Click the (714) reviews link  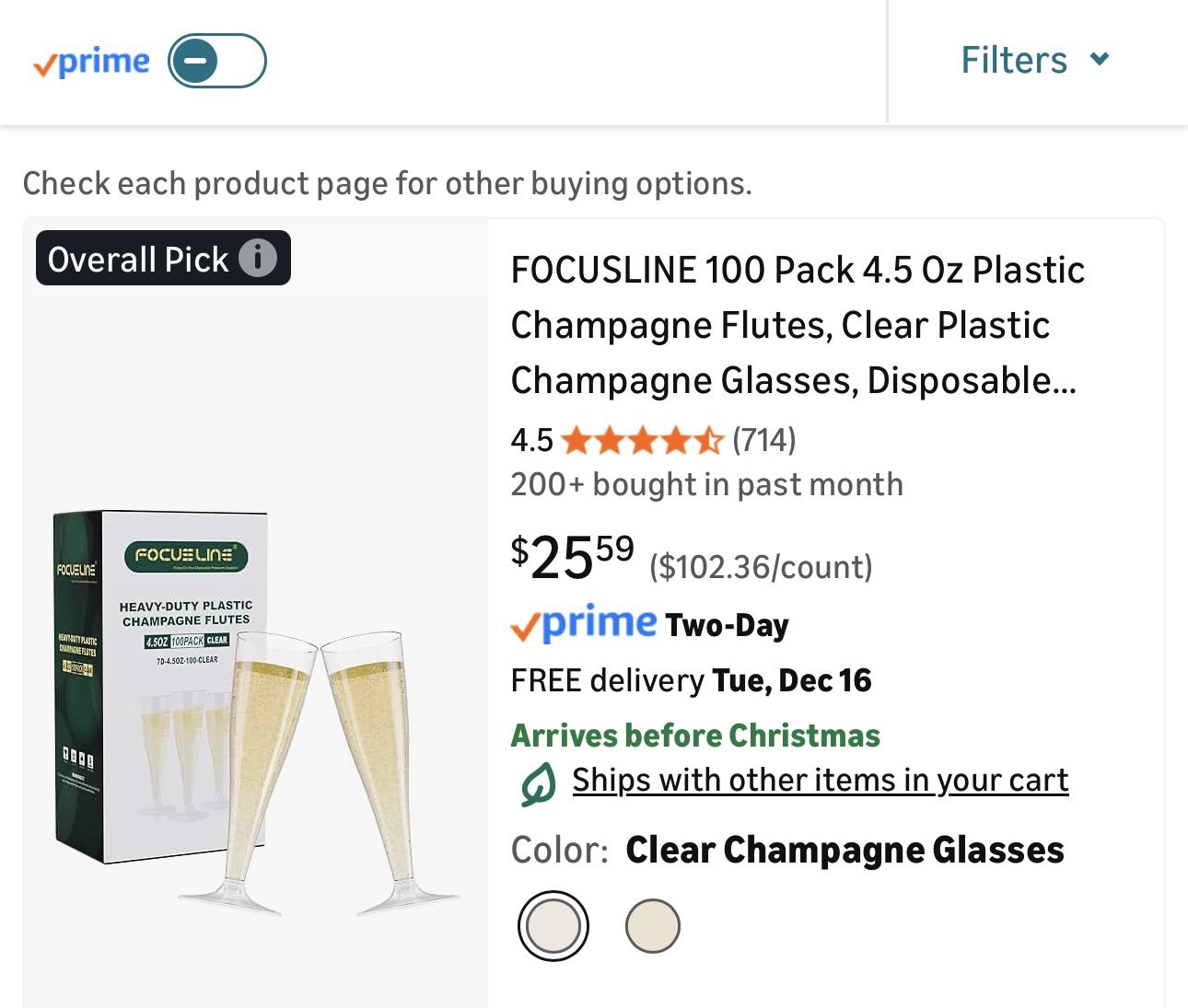(x=764, y=441)
